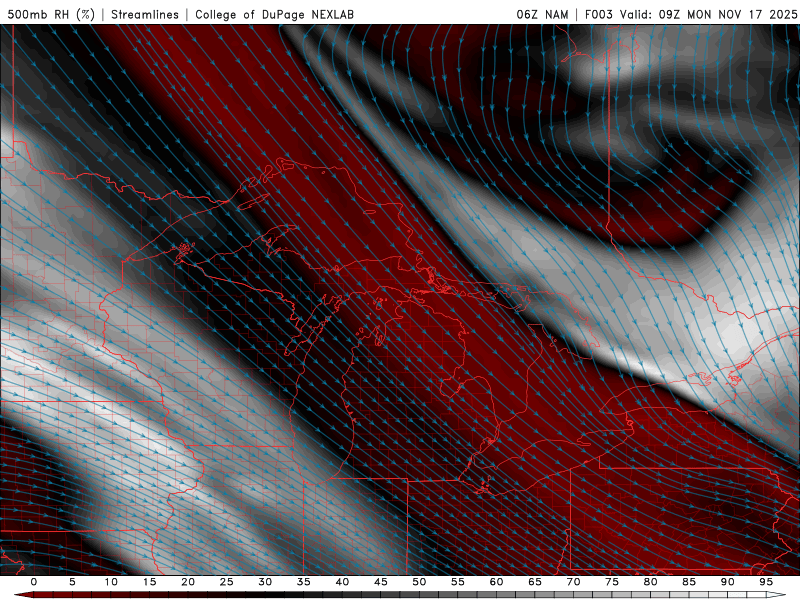This screenshot has height=600, width=800.
Task: Click the colorbar label "80"
Action: 651,582
